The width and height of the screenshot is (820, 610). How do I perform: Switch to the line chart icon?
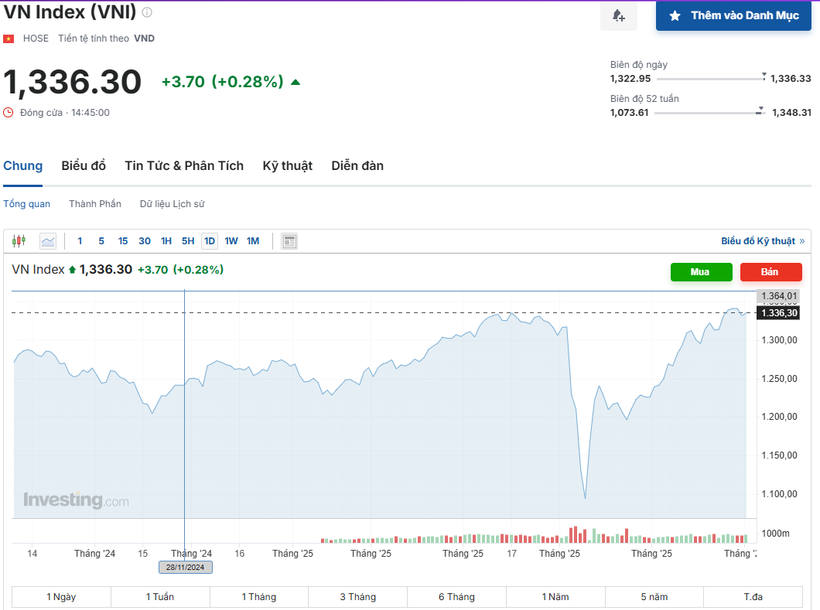coord(48,240)
